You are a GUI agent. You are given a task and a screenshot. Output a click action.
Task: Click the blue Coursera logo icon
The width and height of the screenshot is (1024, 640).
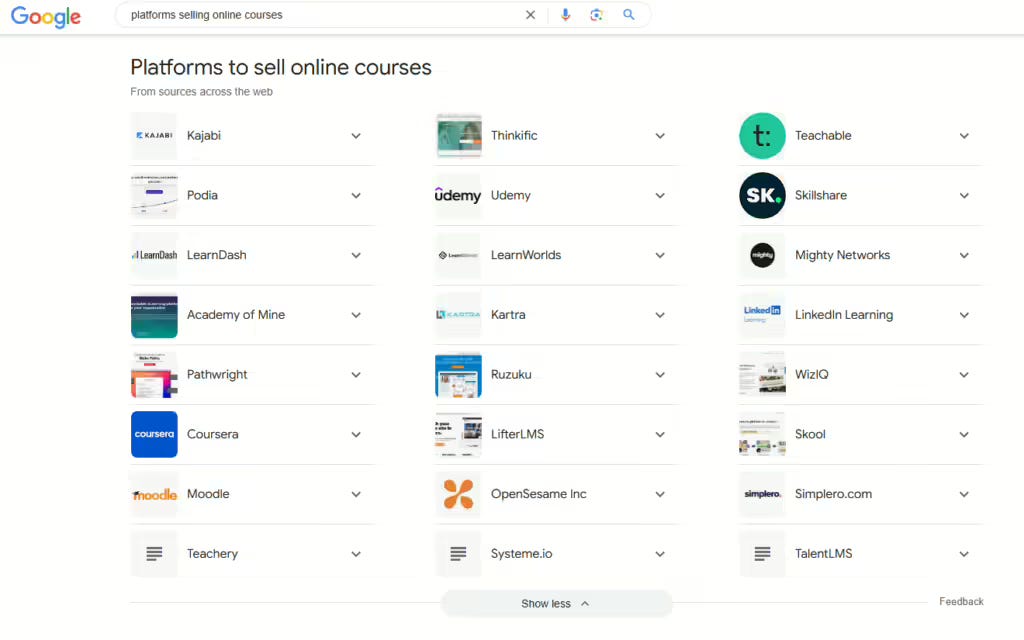(154, 434)
